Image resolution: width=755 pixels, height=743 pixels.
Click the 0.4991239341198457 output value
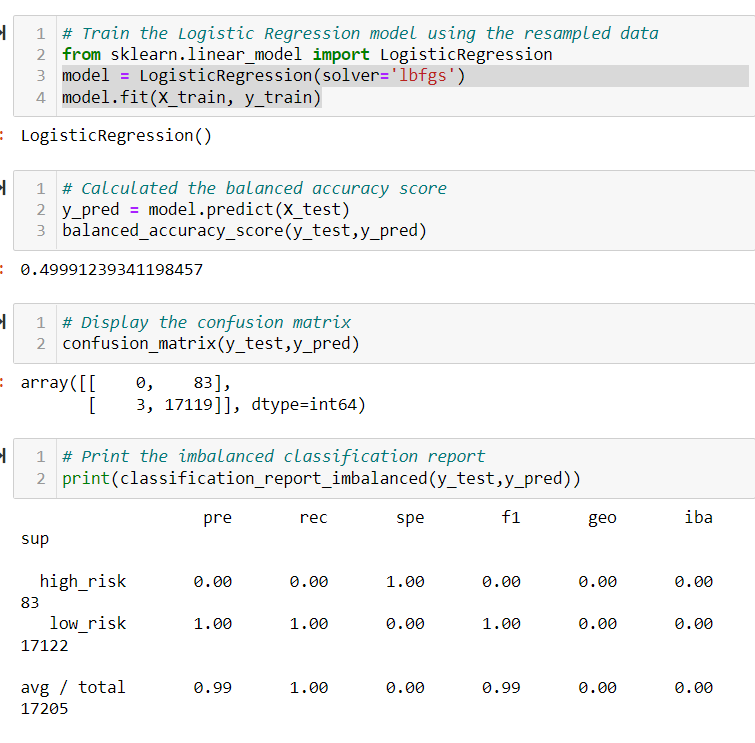click(112, 270)
